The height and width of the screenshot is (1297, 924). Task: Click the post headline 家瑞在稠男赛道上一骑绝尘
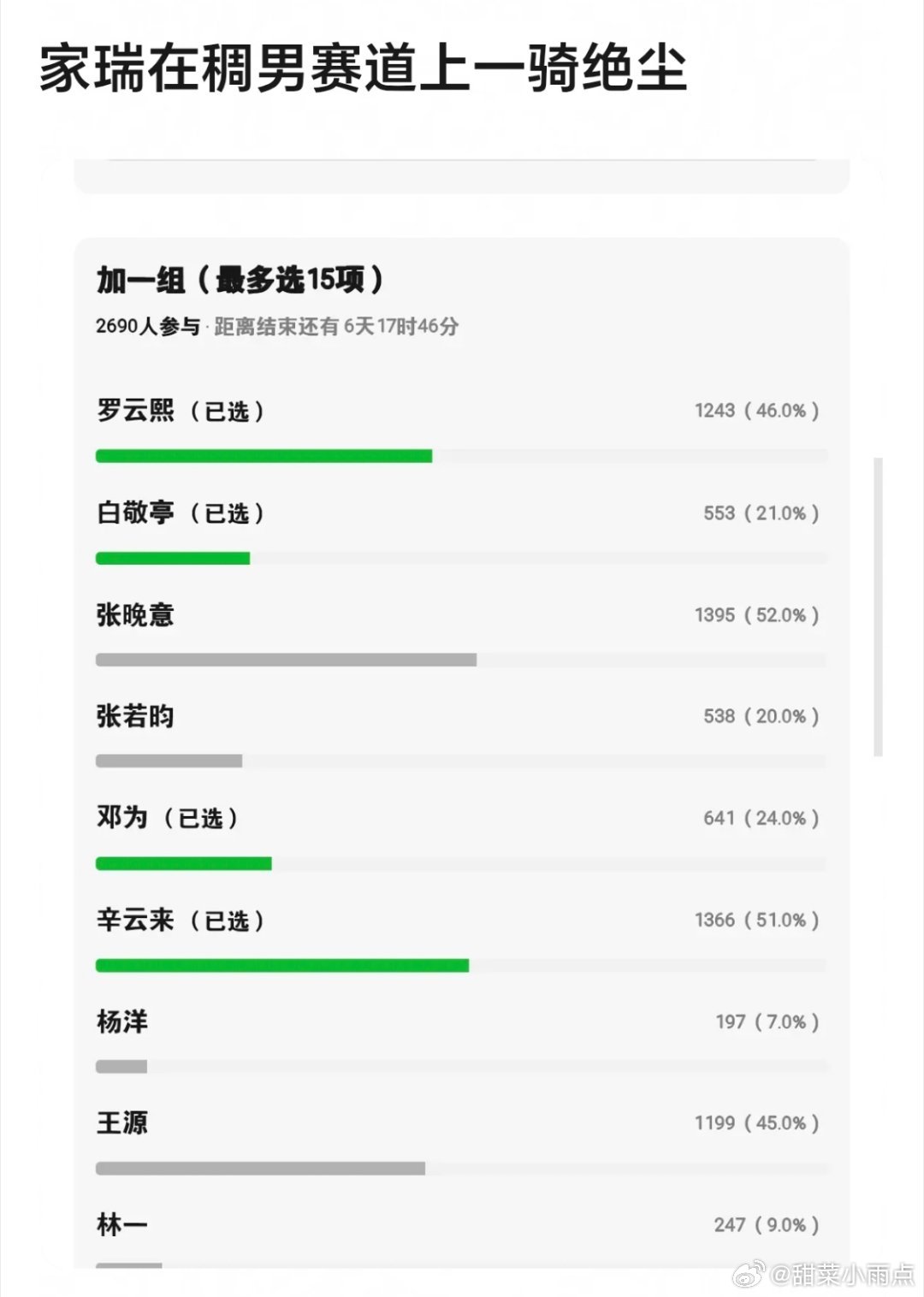(364, 68)
